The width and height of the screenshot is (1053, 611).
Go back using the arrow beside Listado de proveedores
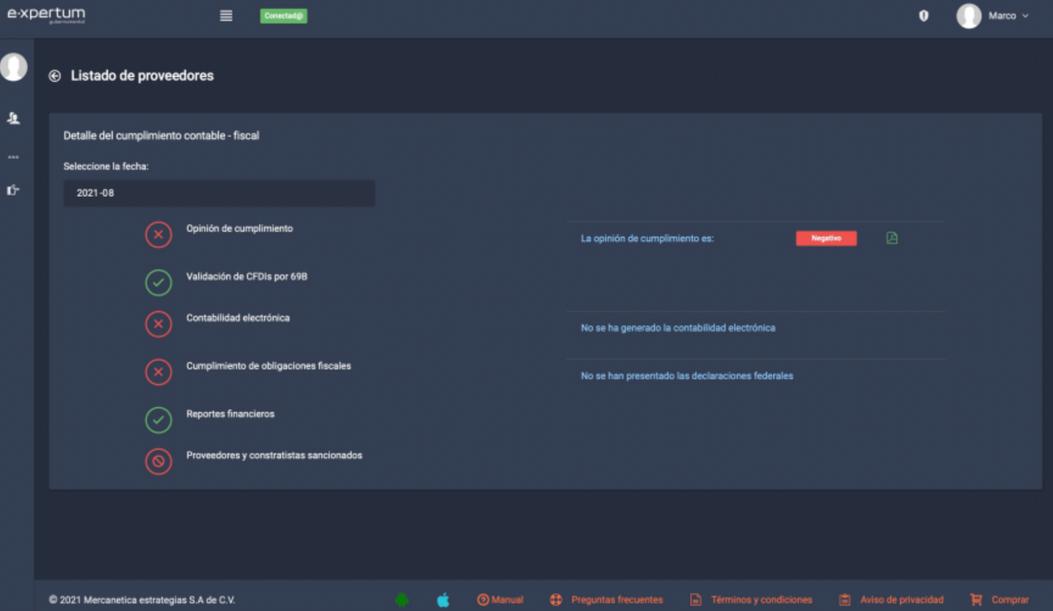tap(54, 76)
